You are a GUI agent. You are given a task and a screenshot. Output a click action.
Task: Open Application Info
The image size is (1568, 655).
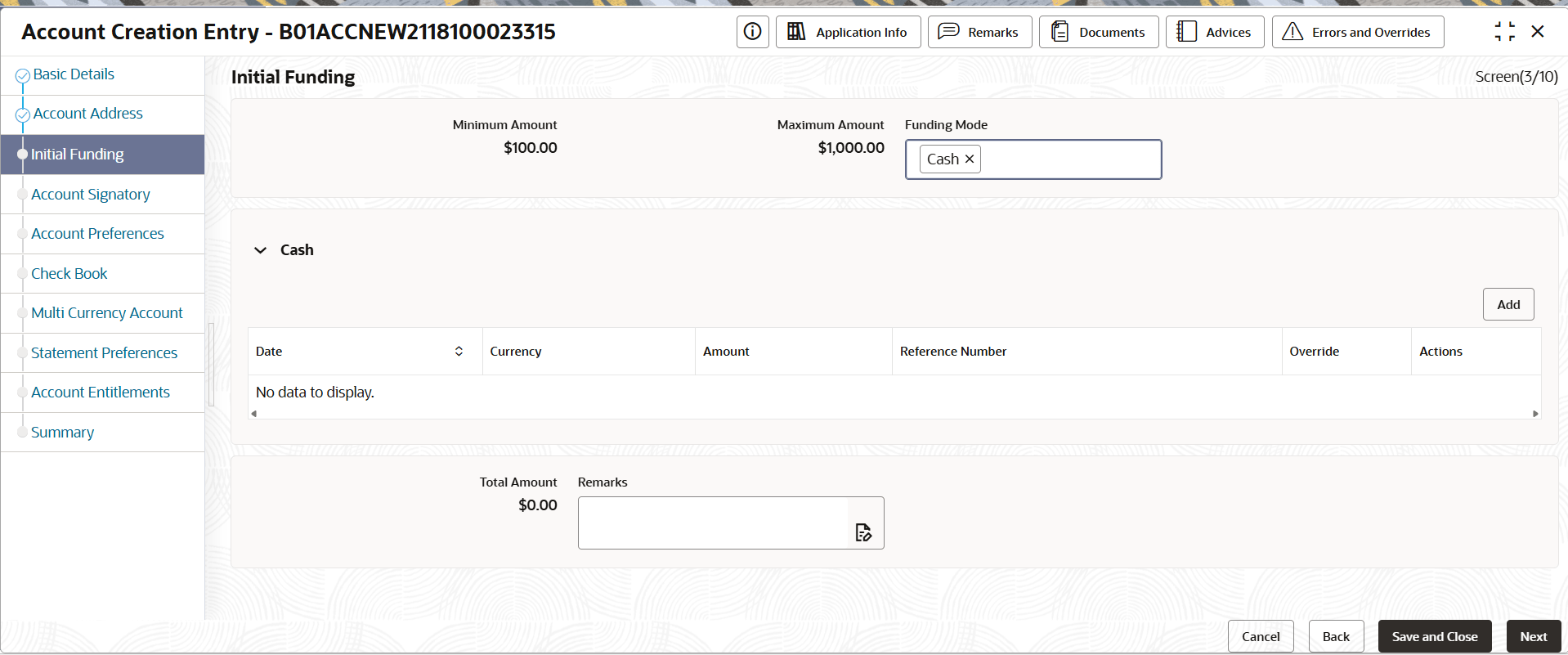click(848, 32)
